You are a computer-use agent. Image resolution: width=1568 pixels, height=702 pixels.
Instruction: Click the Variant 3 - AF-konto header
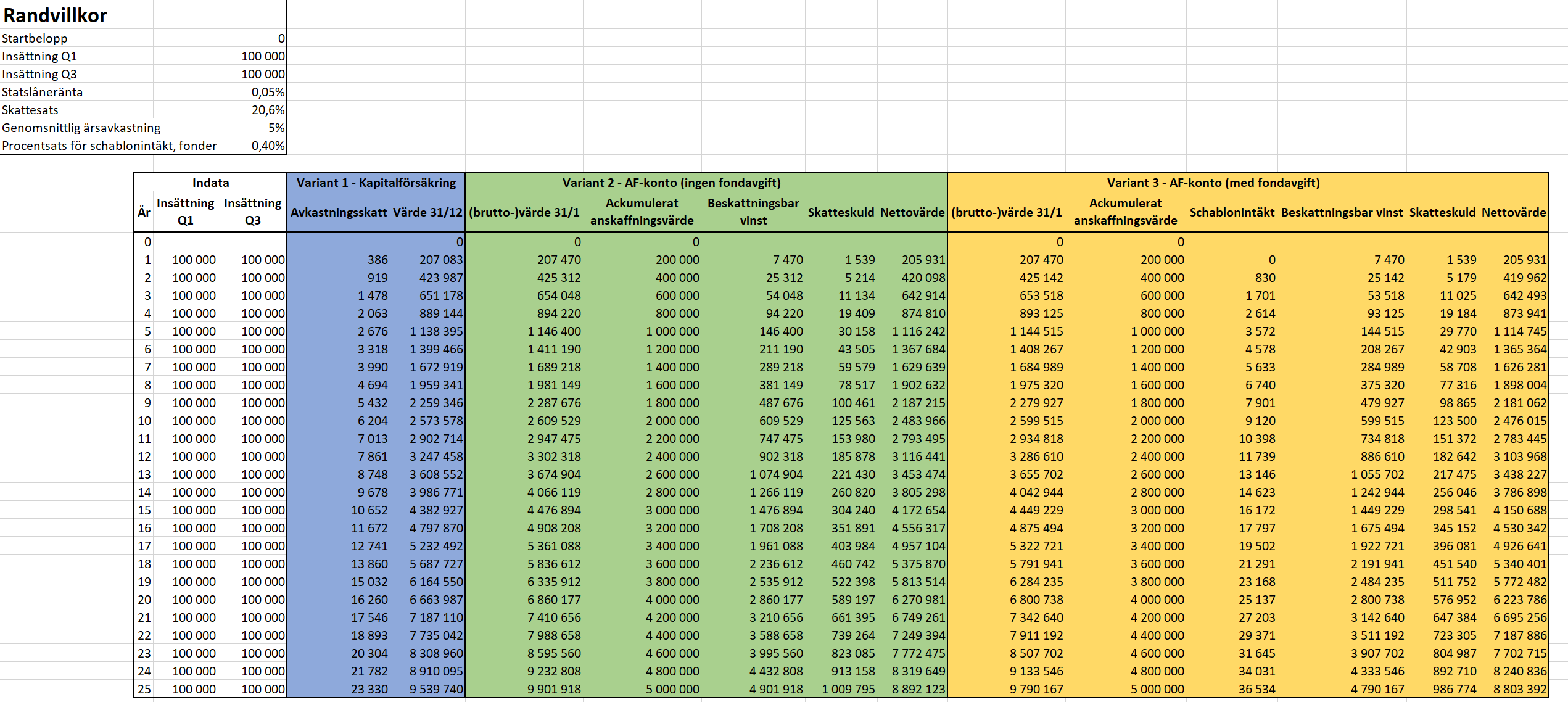[x=1213, y=183]
